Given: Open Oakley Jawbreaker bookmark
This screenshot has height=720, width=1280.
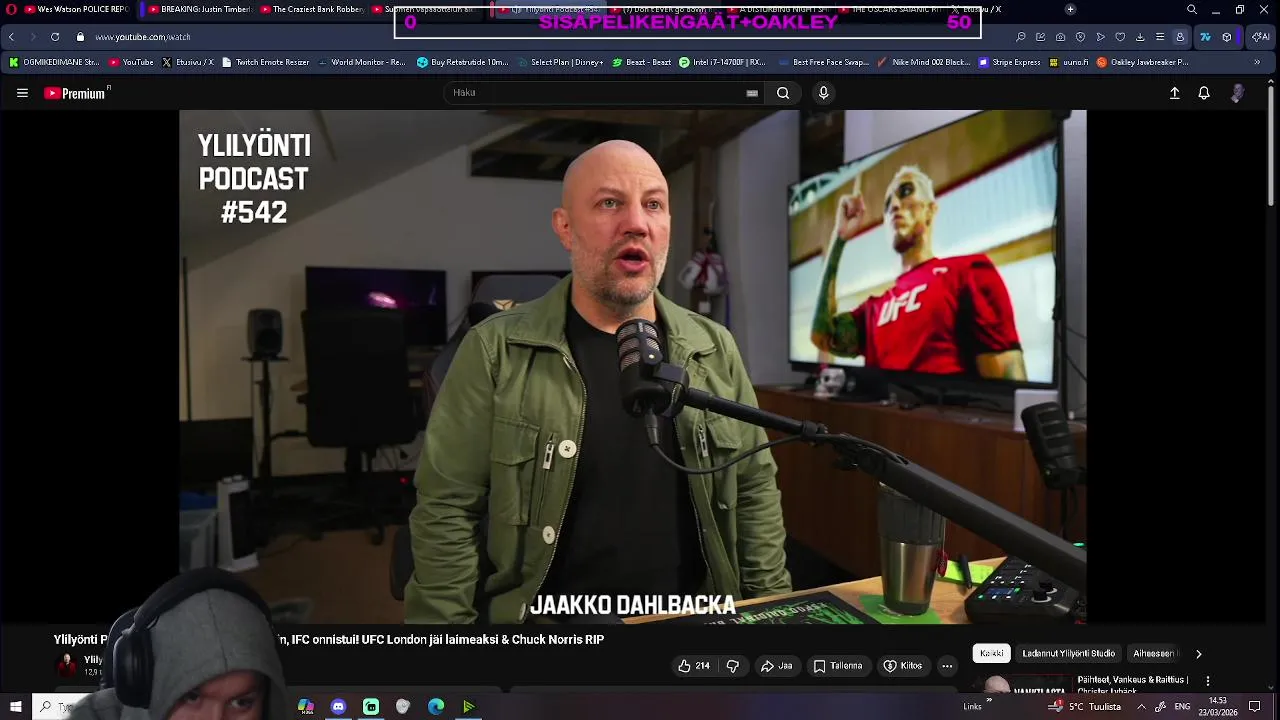Looking at the screenshot, I should (x=1142, y=62).
